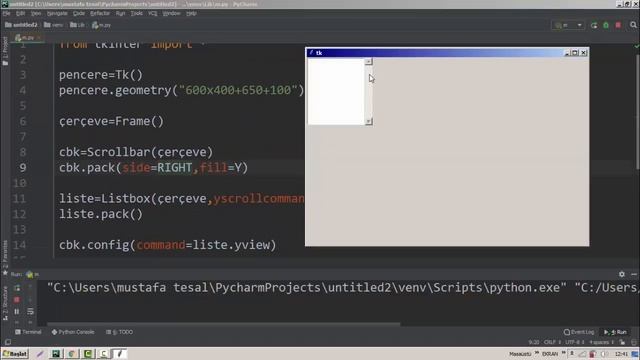Click the Run console horizontal scrollbar

[224, 324]
